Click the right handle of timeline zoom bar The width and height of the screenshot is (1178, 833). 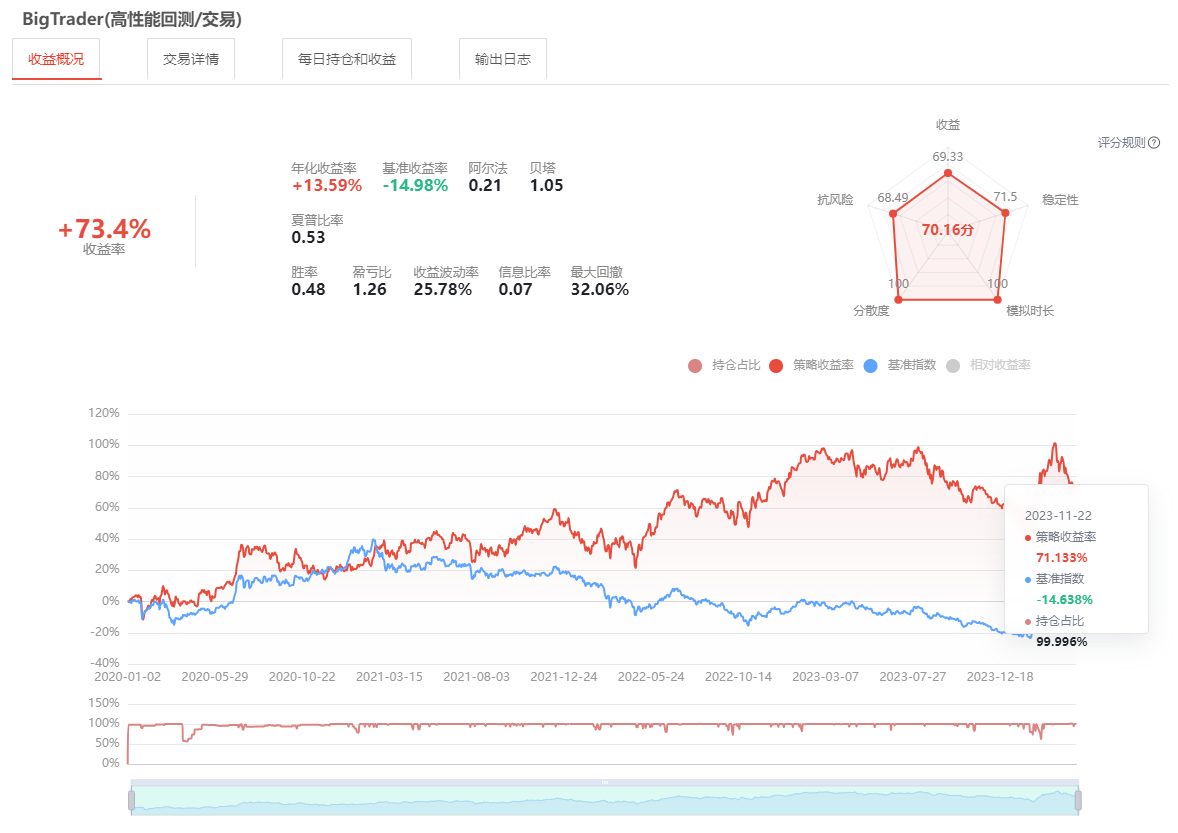1078,800
